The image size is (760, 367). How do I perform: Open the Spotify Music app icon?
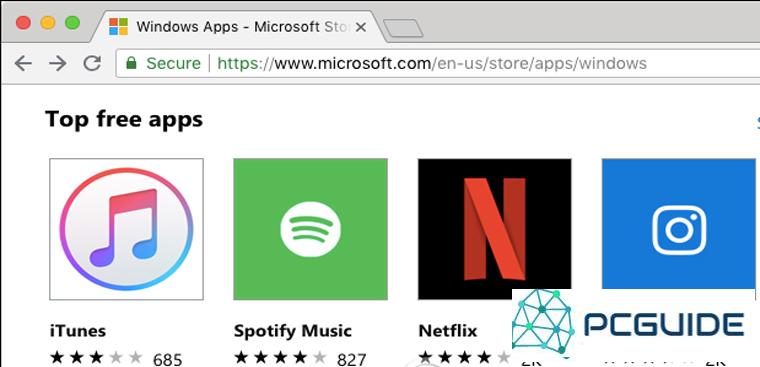click(x=310, y=229)
